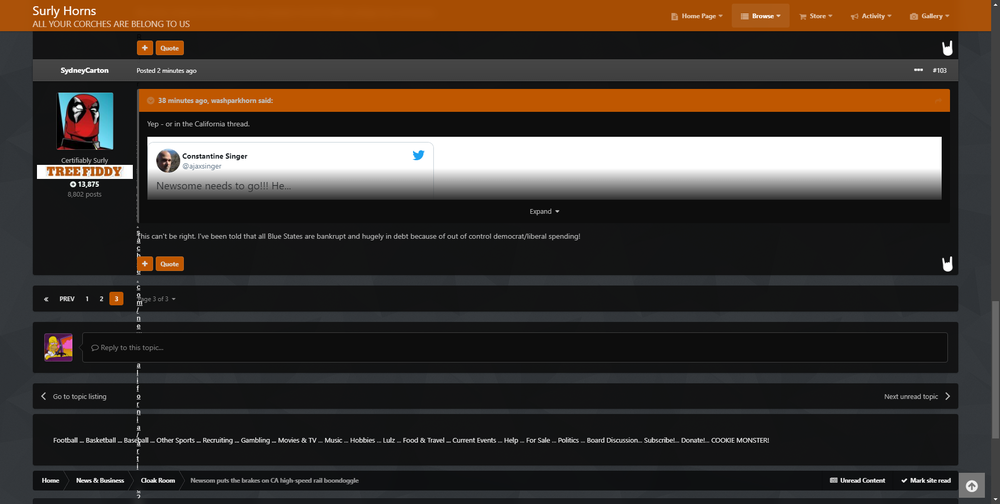Click the TREEFIDDY rank badge
The image size is (1000, 504).
coord(85,172)
